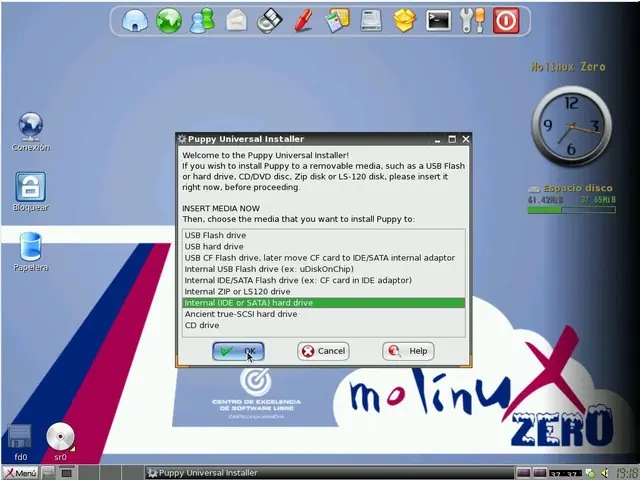Launch the green globe web browser
This screenshot has height=480, width=640.
pos(169,20)
